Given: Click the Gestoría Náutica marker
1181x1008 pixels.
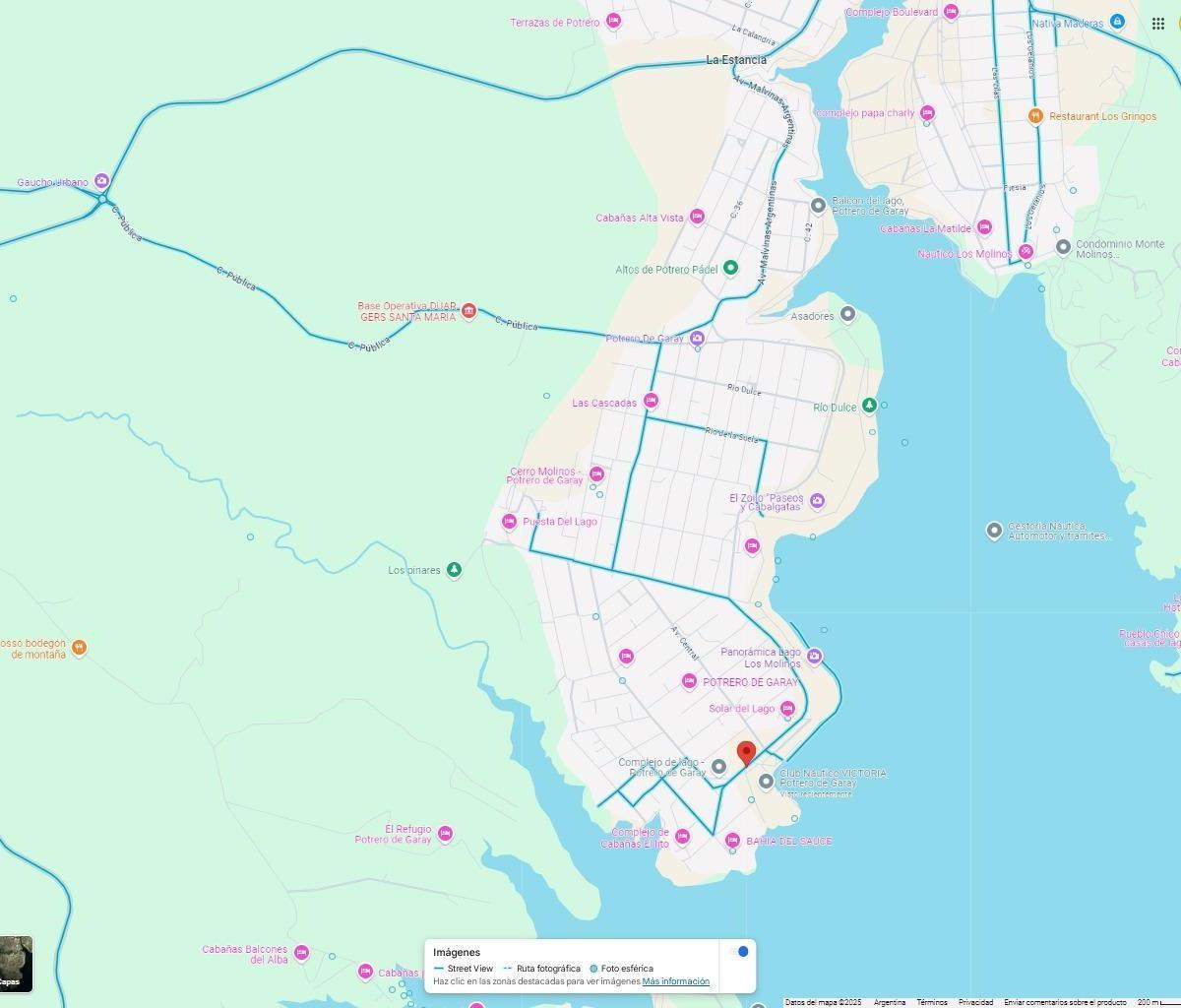Looking at the screenshot, I should point(994,531).
